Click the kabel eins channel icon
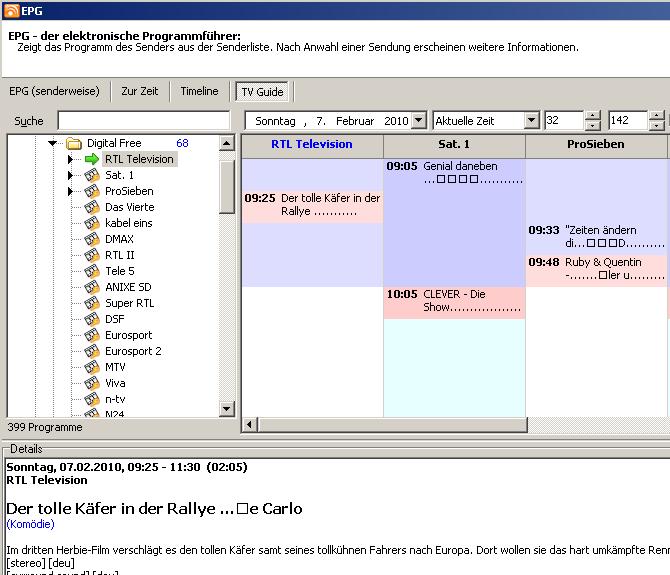 pos(92,223)
